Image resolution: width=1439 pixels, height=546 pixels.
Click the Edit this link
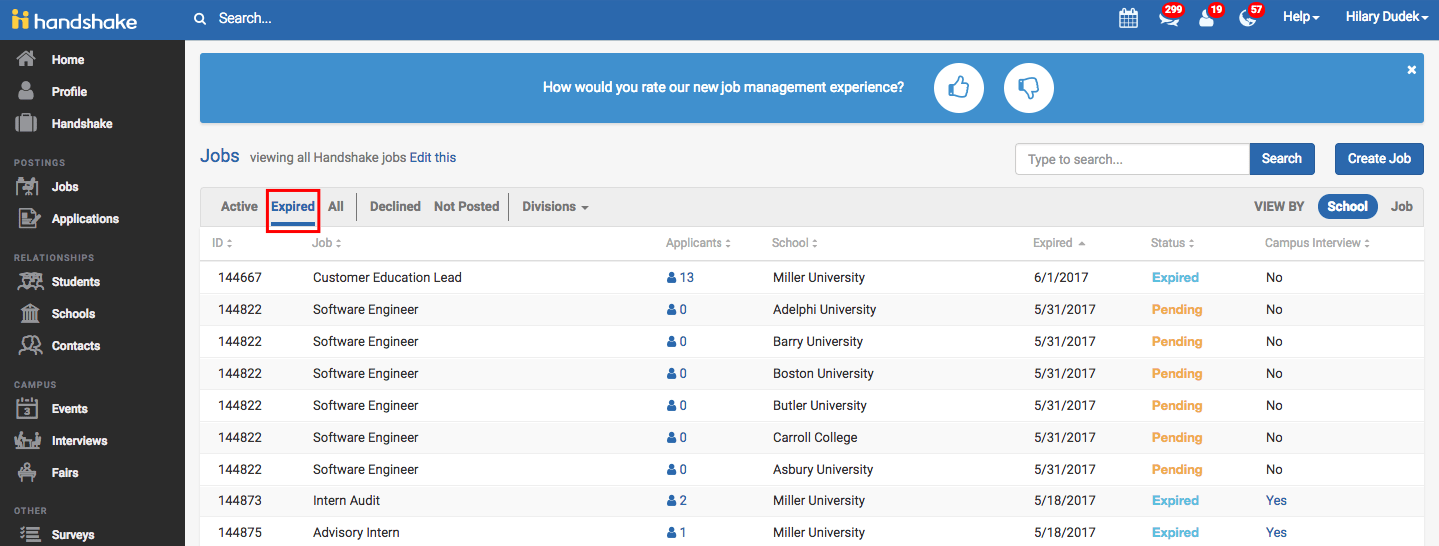[433, 158]
